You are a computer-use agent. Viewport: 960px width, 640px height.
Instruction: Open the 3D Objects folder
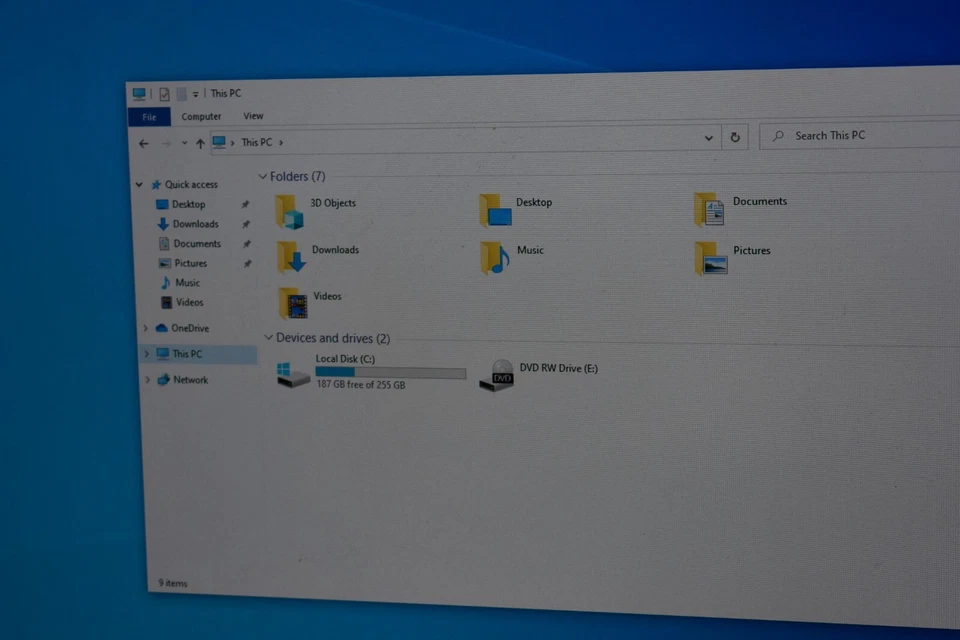[291, 212]
